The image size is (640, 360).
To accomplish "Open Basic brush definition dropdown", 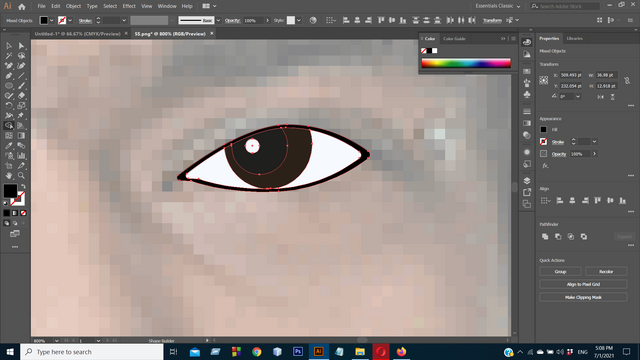I will 218,20.
